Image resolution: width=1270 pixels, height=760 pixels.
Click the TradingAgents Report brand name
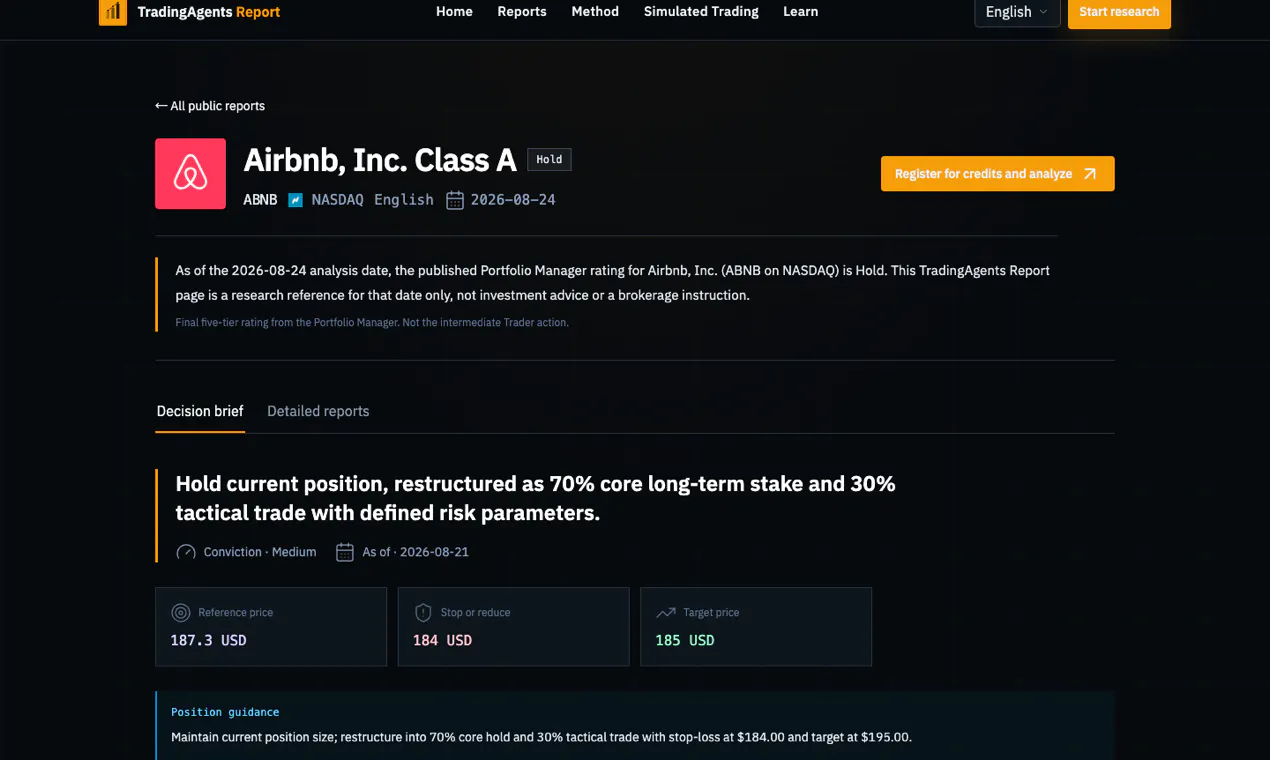208,12
